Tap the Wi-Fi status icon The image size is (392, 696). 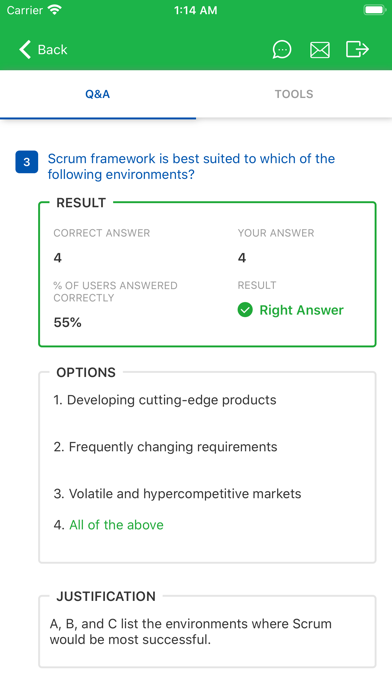[55, 10]
